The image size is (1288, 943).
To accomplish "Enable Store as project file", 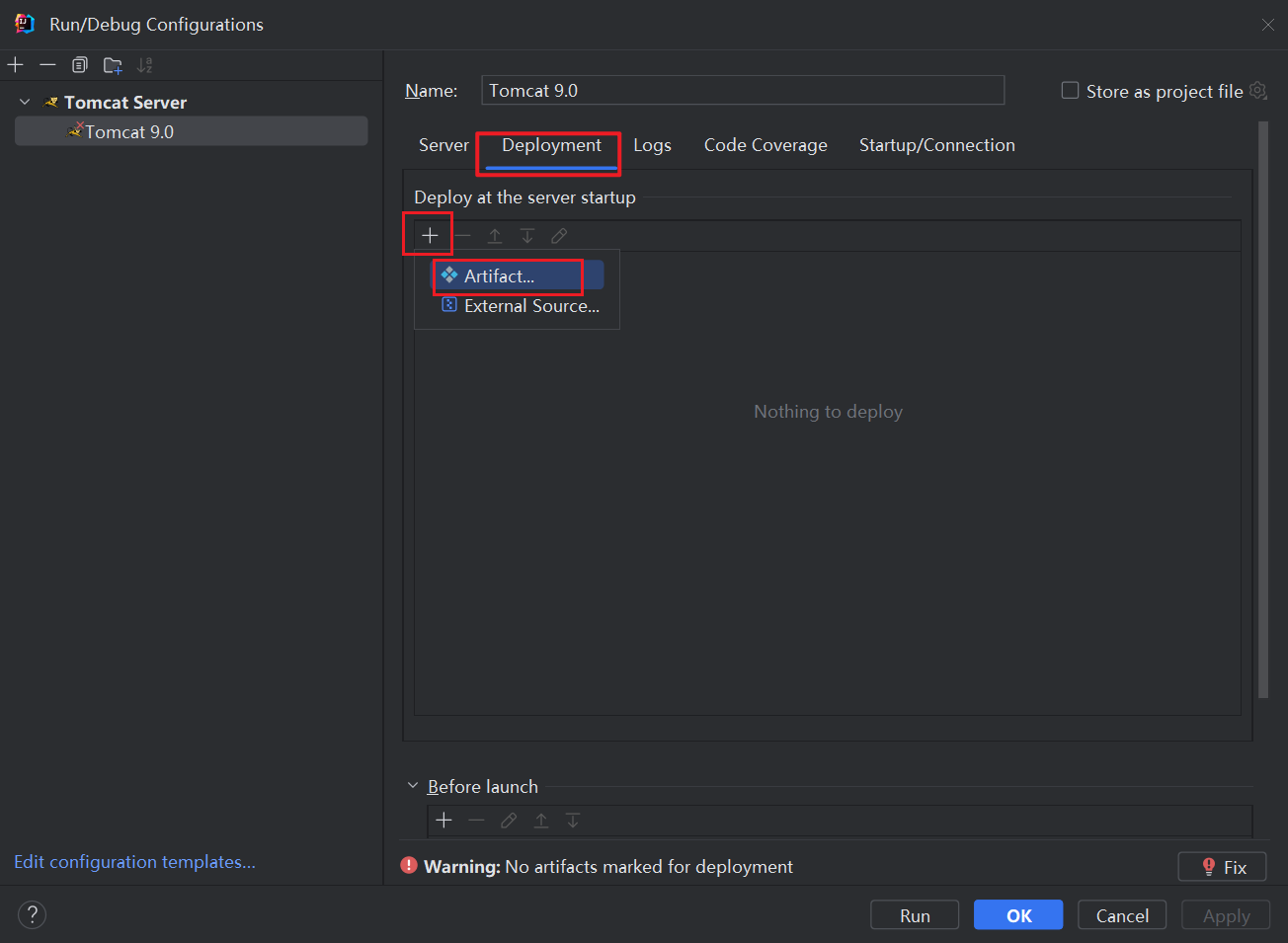I will point(1070,91).
